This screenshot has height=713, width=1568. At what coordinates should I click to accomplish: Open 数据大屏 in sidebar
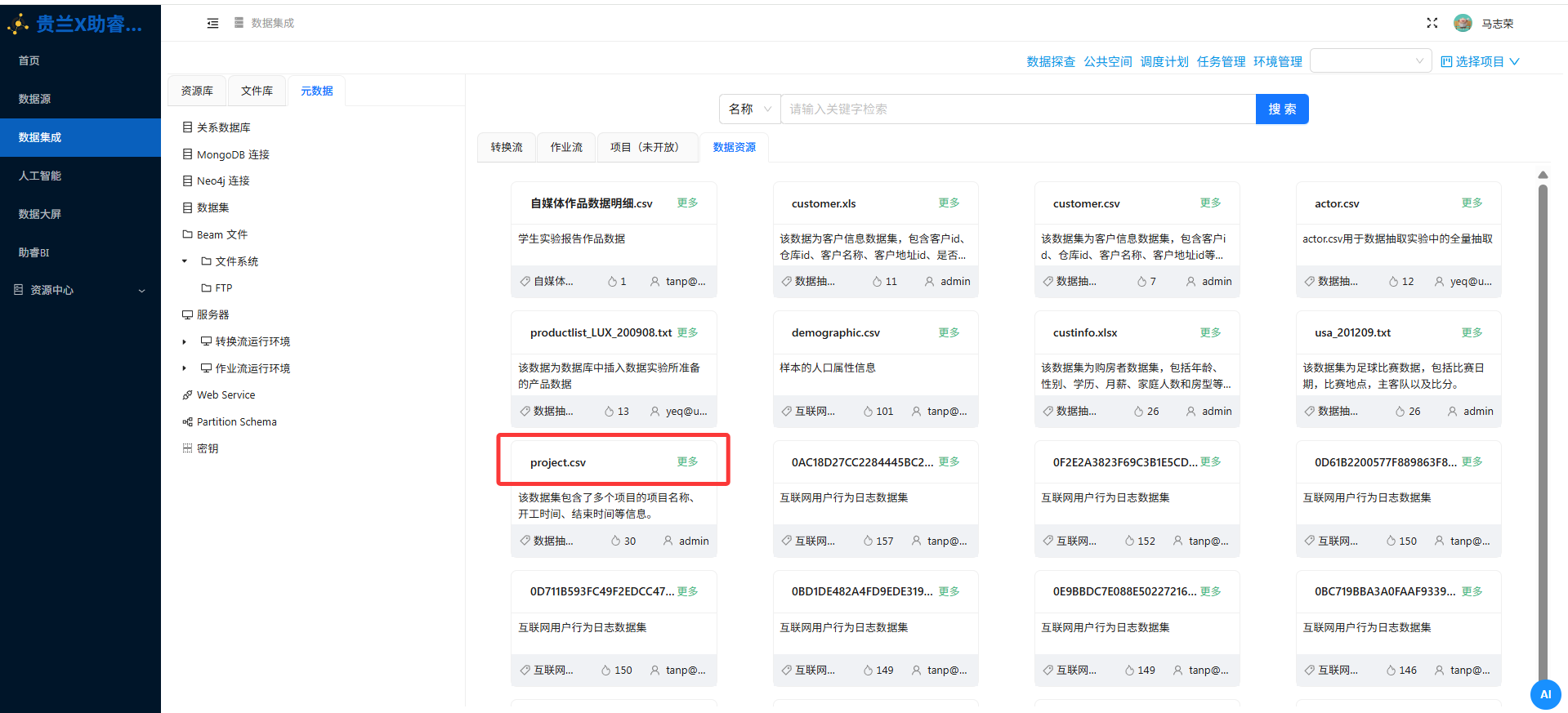pos(80,214)
